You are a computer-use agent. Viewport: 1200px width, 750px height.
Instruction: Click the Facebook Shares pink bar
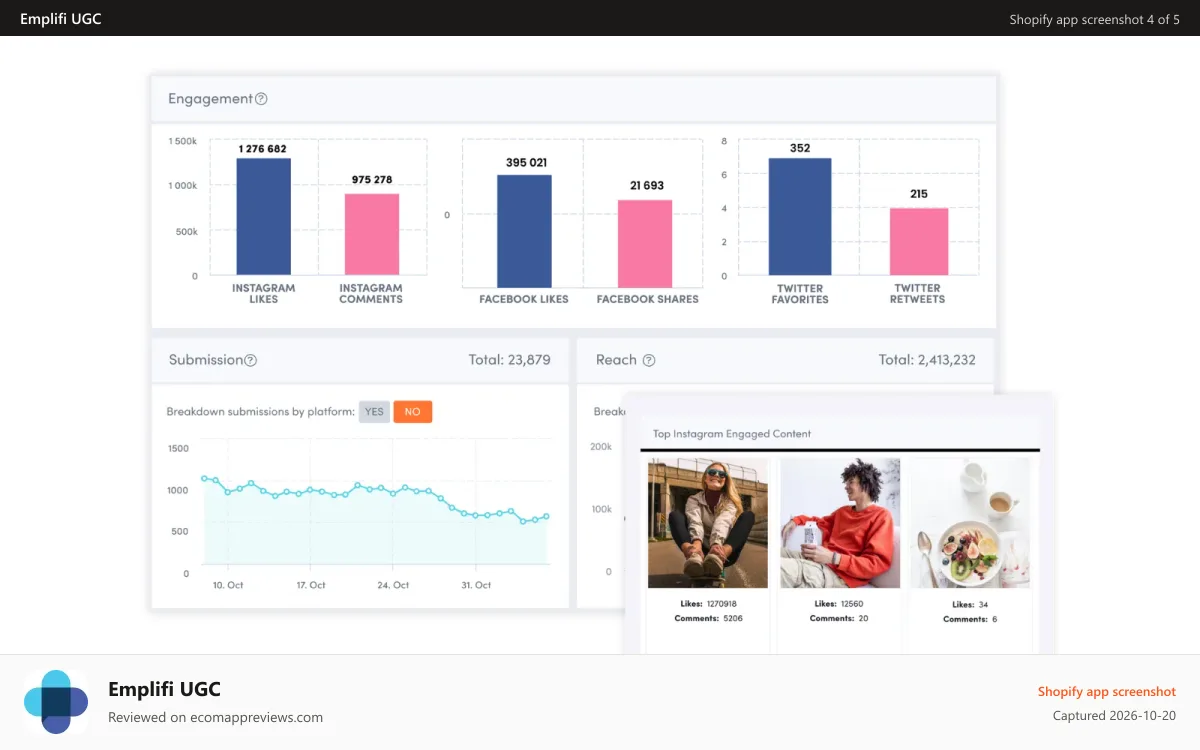pyautogui.click(x=645, y=244)
